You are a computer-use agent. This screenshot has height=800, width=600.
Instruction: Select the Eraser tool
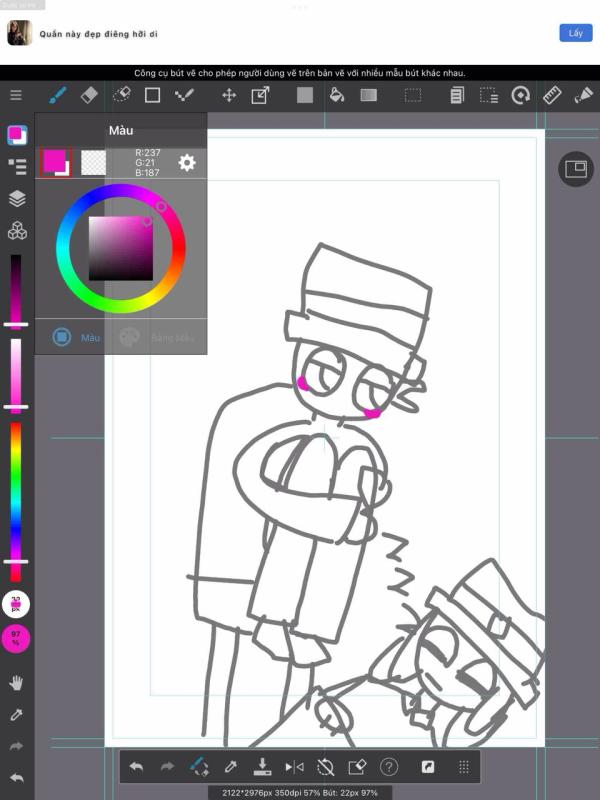[89, 95]
